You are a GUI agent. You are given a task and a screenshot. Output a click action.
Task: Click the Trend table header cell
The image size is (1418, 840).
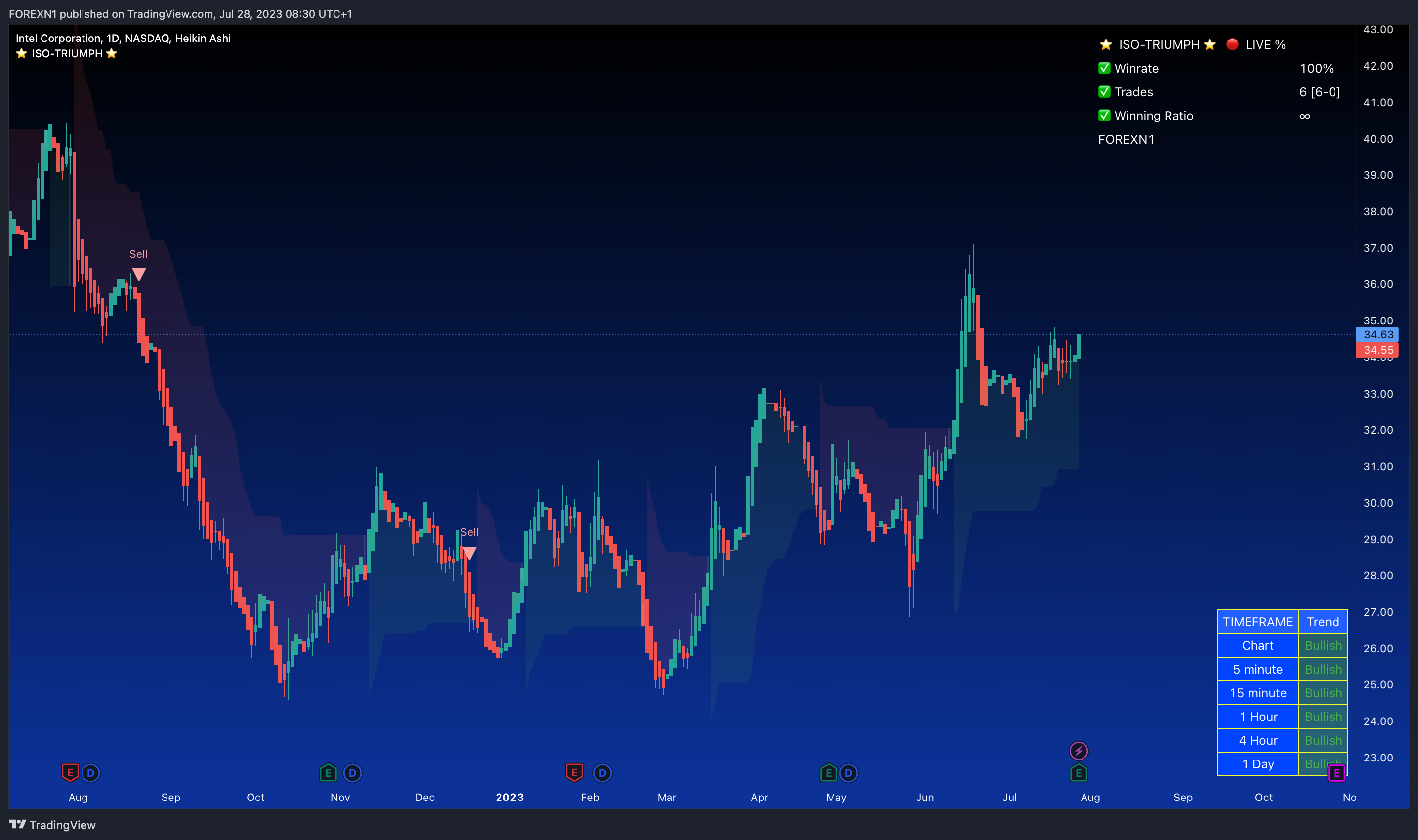[x=1323, y=622]
